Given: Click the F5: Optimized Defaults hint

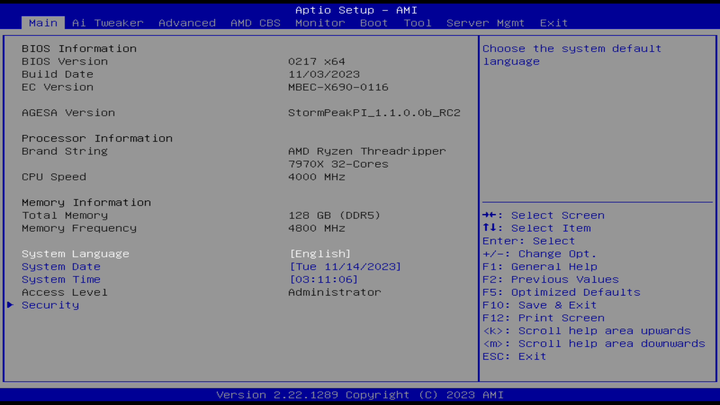Looking at the screenshot, I should click(561, 292).
